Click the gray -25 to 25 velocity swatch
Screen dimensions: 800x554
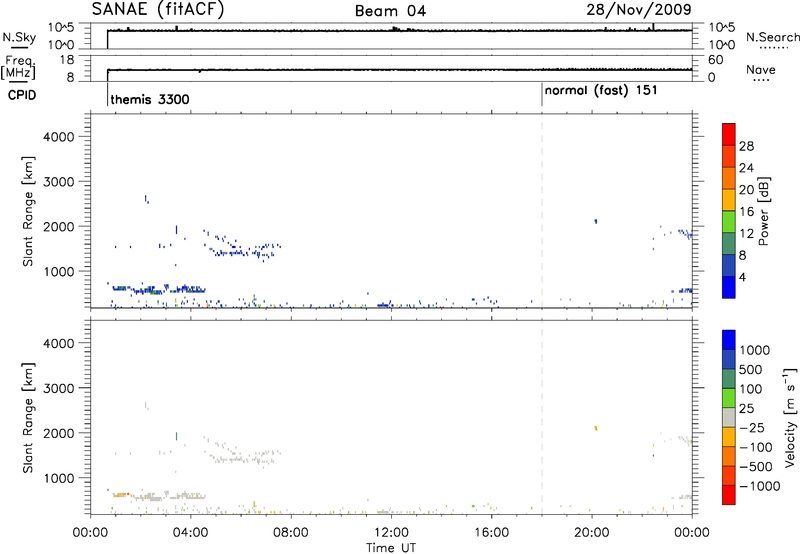(729, 417)
